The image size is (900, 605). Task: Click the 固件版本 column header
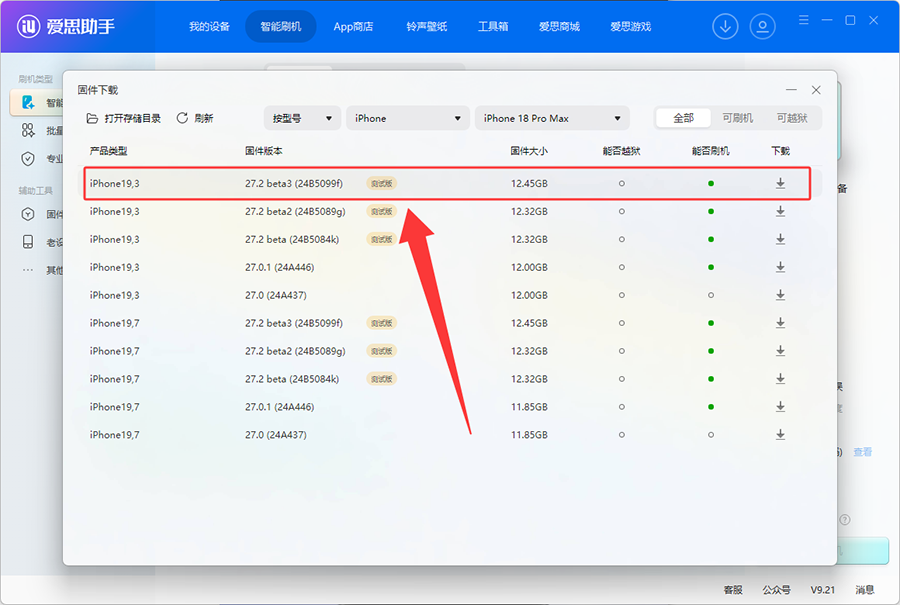[263, 151]
